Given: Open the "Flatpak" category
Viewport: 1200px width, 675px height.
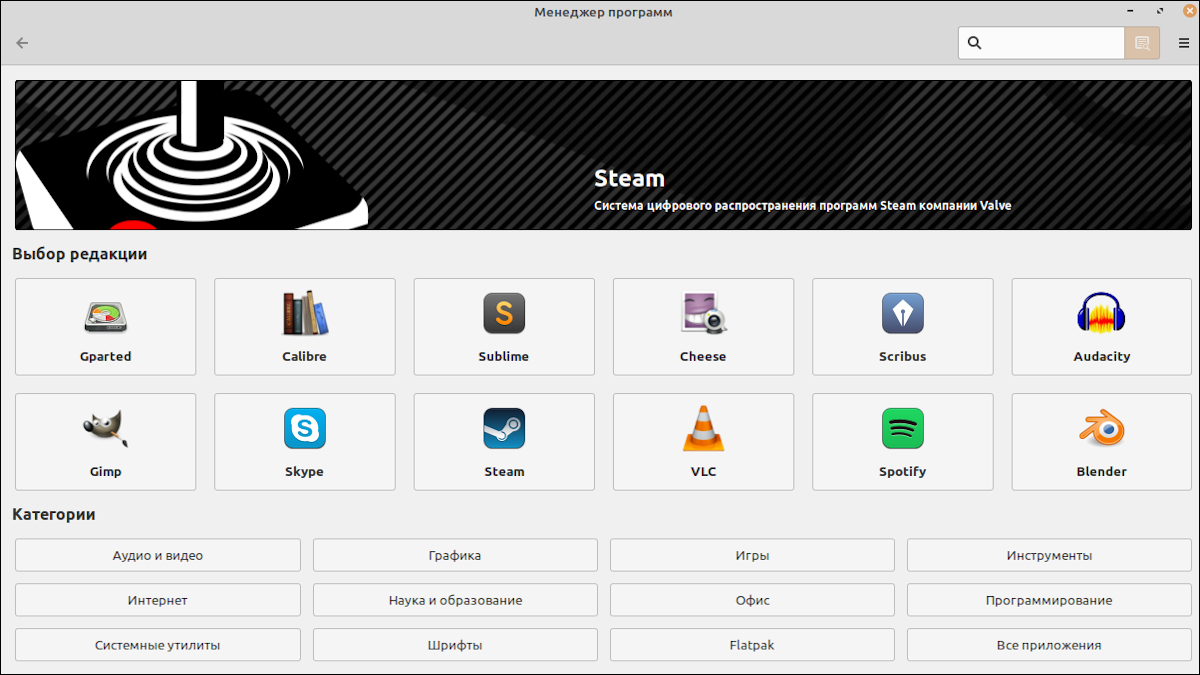Looking at the screenshot, I should pos(752,645).
